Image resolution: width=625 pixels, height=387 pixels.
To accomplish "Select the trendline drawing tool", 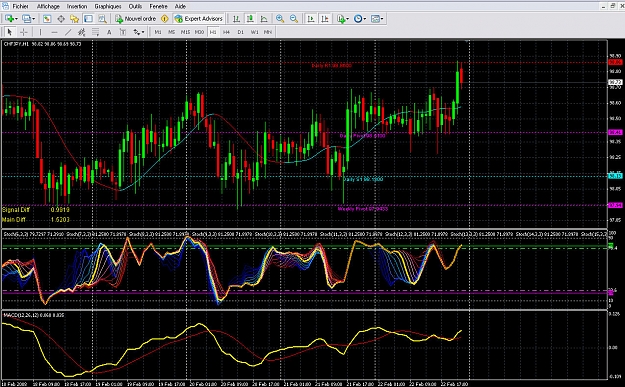I will pyautogui.click(x=68, y=32).
